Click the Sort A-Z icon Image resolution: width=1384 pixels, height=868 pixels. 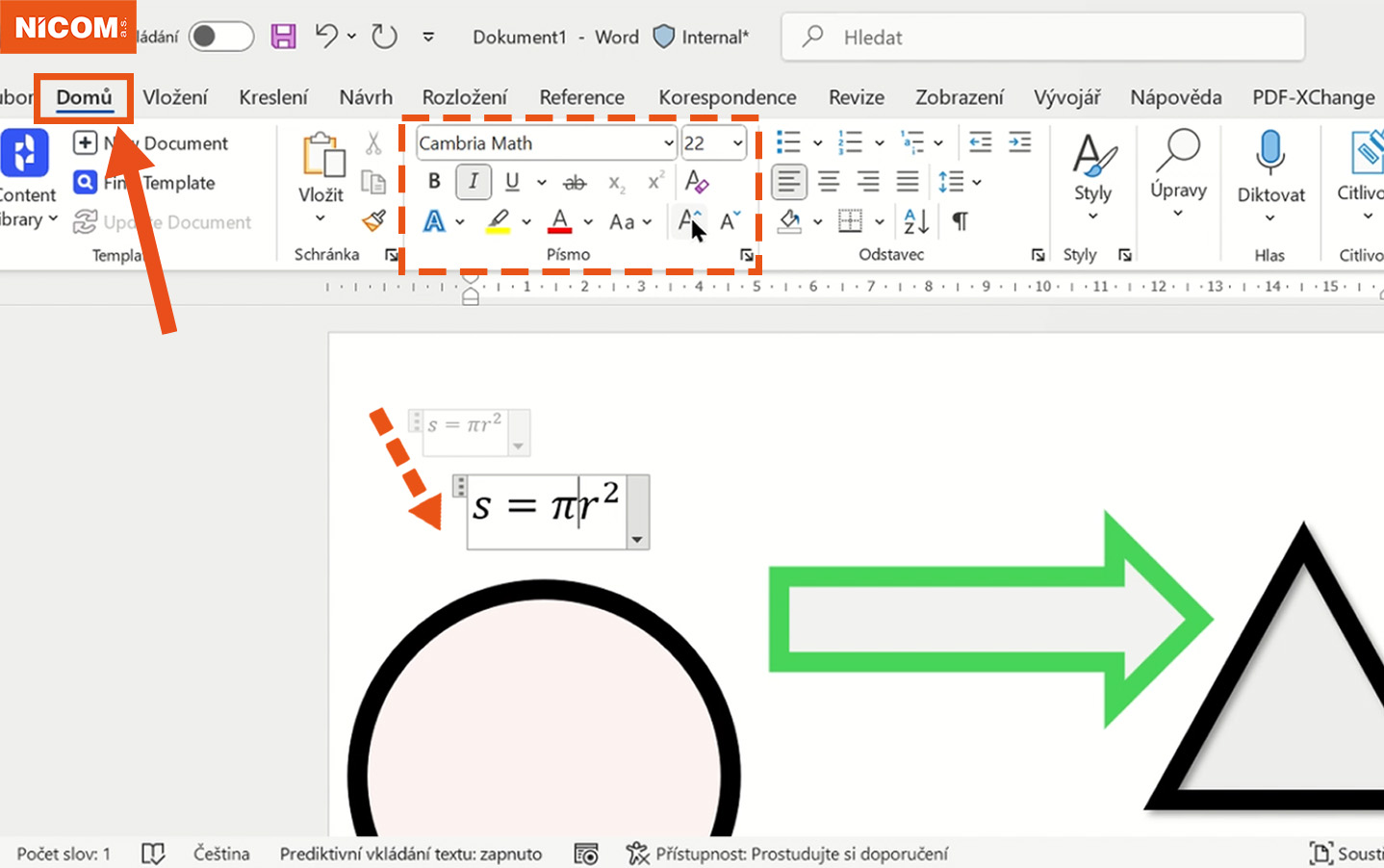coord(915,221)
